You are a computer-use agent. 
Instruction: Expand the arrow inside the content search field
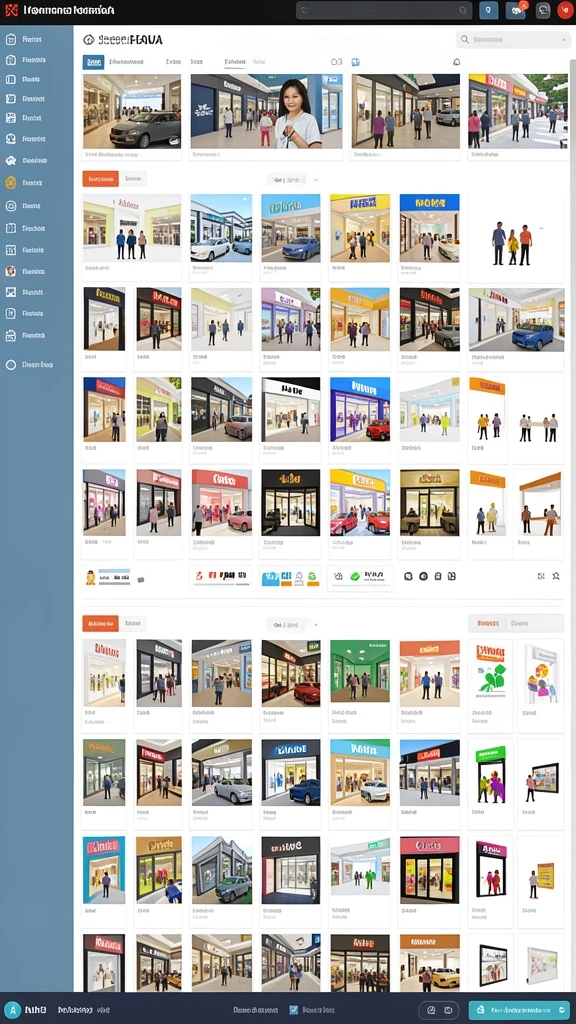564,40
